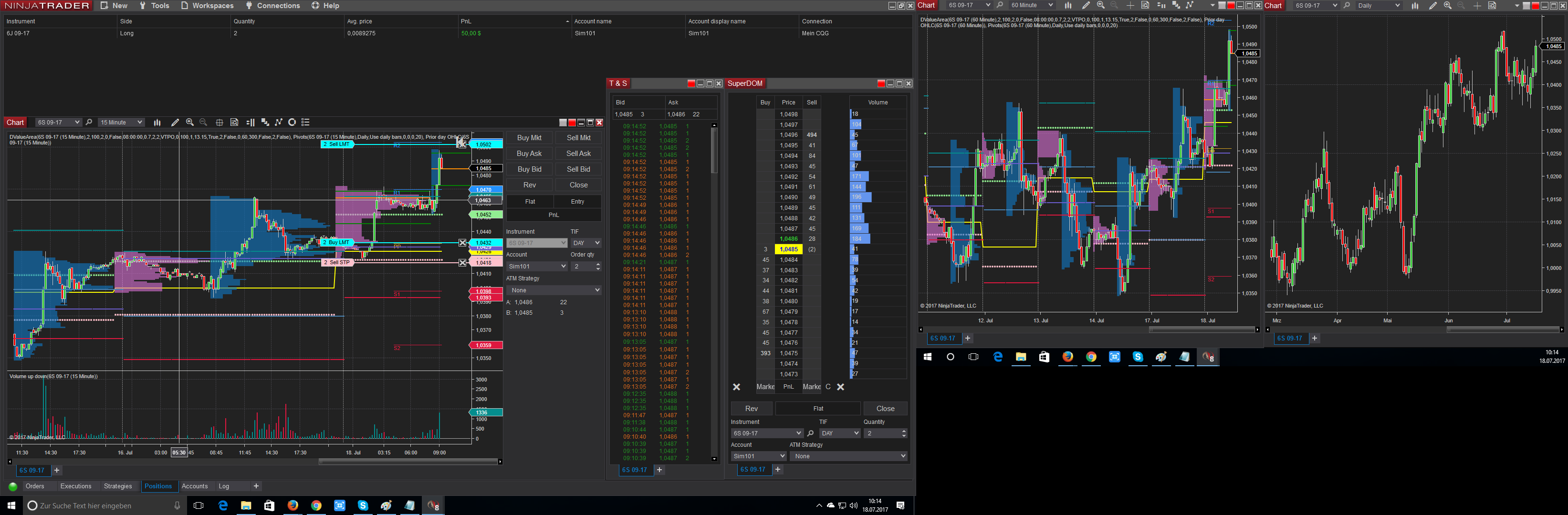Open the Workspaces menu
1568x515 pixels.
(207, 5)
